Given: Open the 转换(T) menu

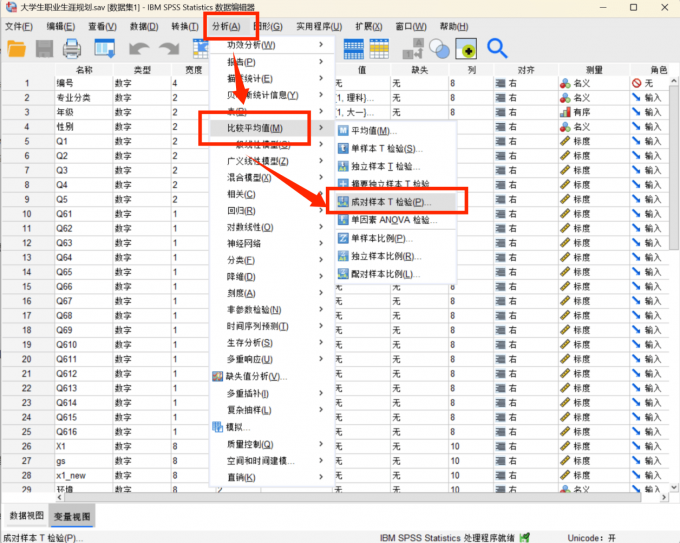Looking at the screenshot, I should click(x=185, y=26).
